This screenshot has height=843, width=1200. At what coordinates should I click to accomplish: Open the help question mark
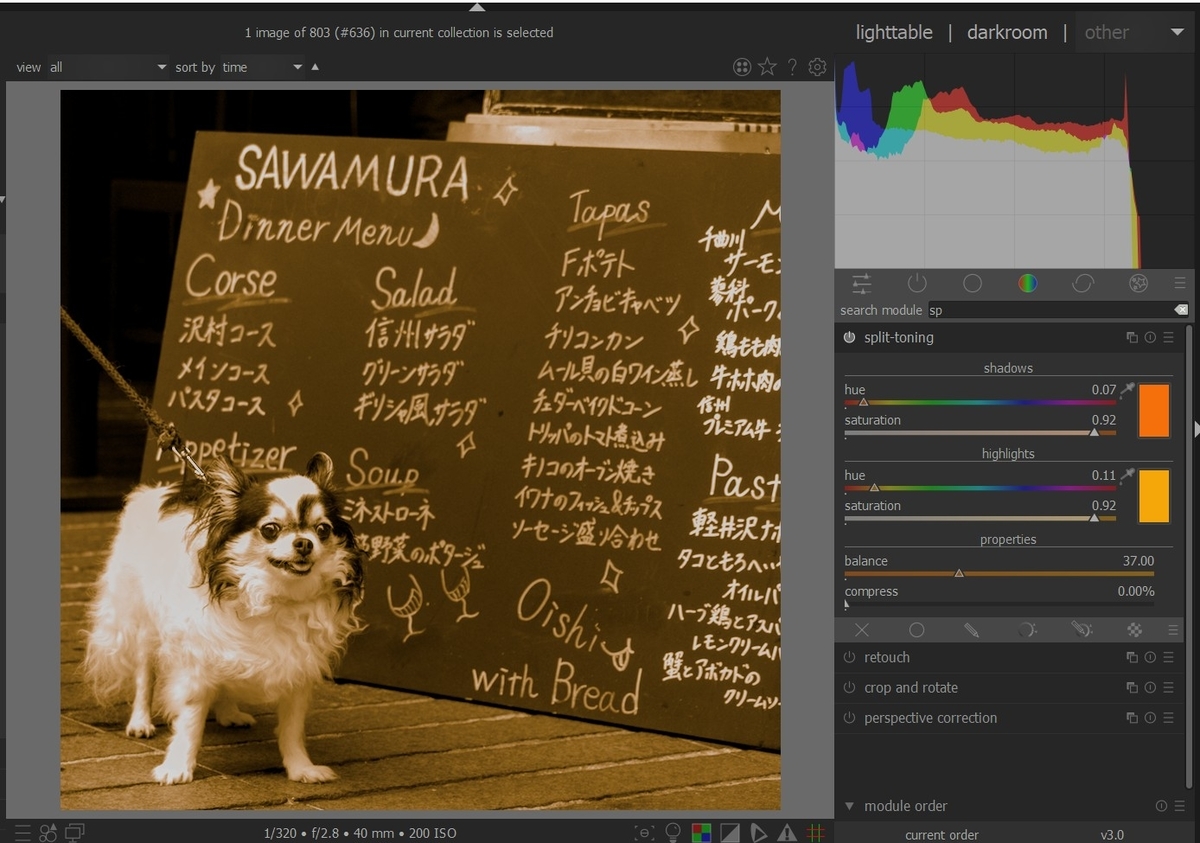pyautogui.click(x=792, y=67)
